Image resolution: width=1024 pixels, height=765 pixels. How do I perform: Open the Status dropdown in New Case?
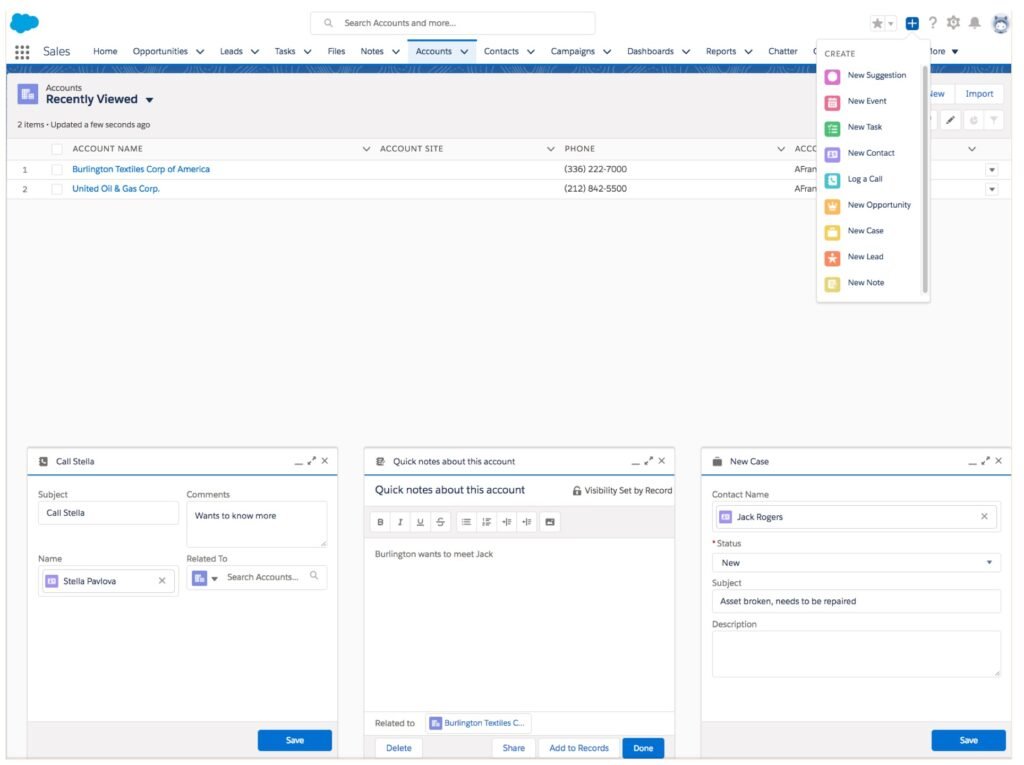point(856,562)
